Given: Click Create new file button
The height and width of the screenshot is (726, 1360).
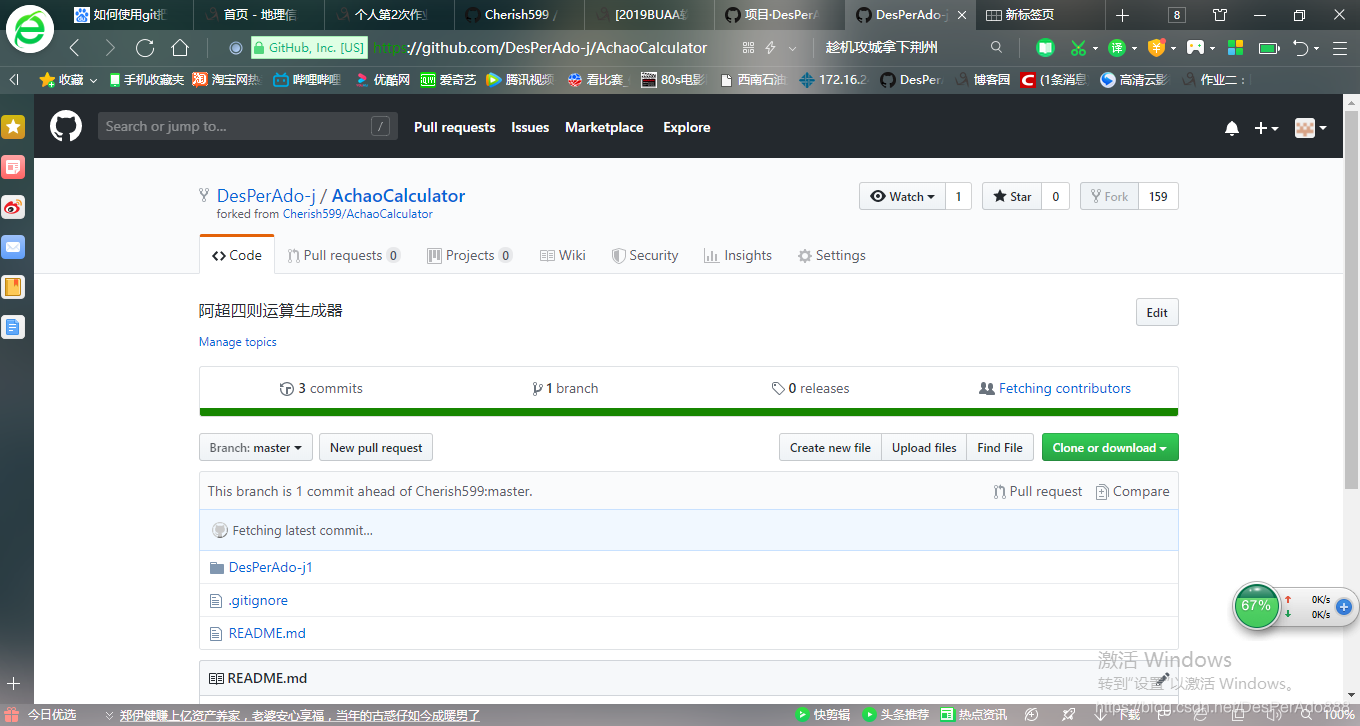Looking at the screenshot, I should click(x=830, y=447).
